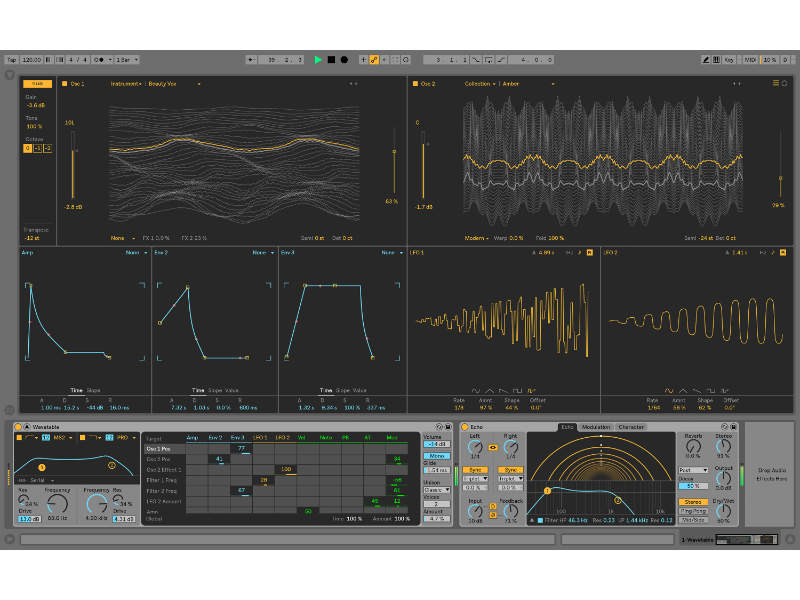The image size is (800, 600).
Task: Switch to Echo's Modulation tab
Action: [x=596, y=427]
